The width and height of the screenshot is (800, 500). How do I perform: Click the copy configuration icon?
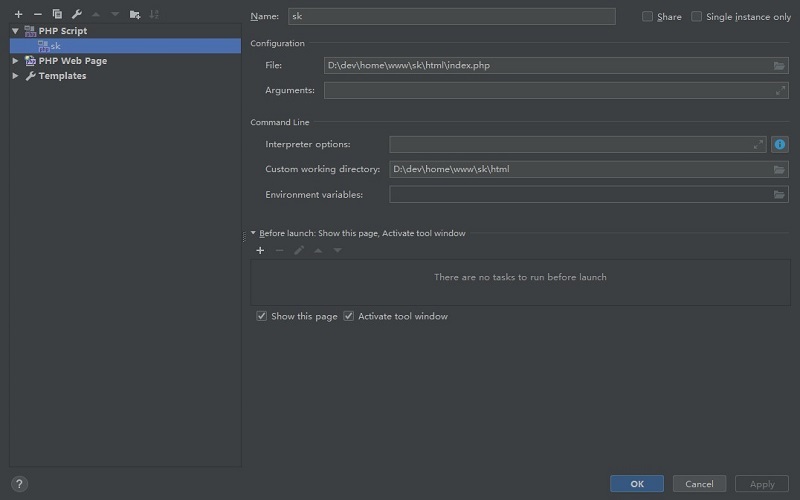[x=57, y=15]
